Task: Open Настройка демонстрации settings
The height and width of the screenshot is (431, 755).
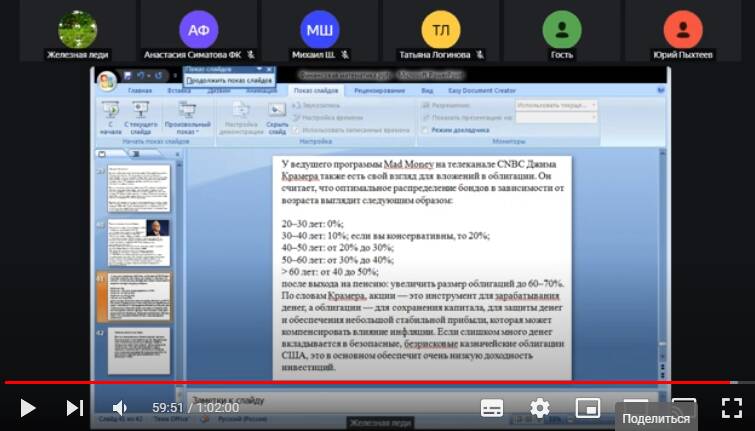Action: 241,118
